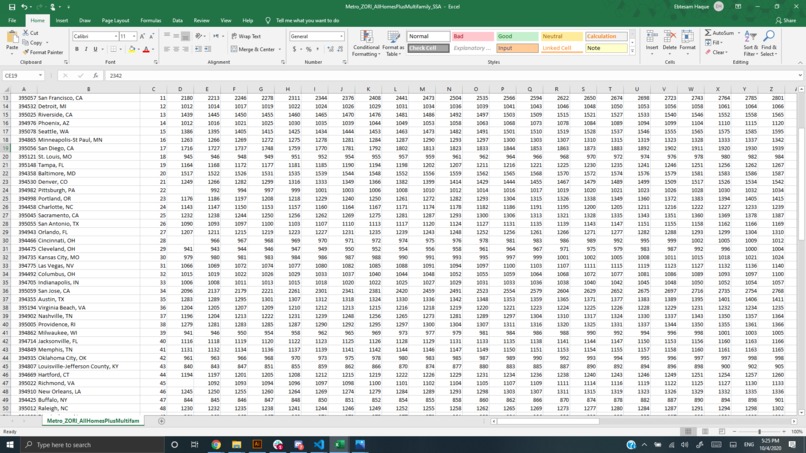
Task: Open the Format cells icon in Cells group
Action: pyautogui.click(x=687, y=41)
